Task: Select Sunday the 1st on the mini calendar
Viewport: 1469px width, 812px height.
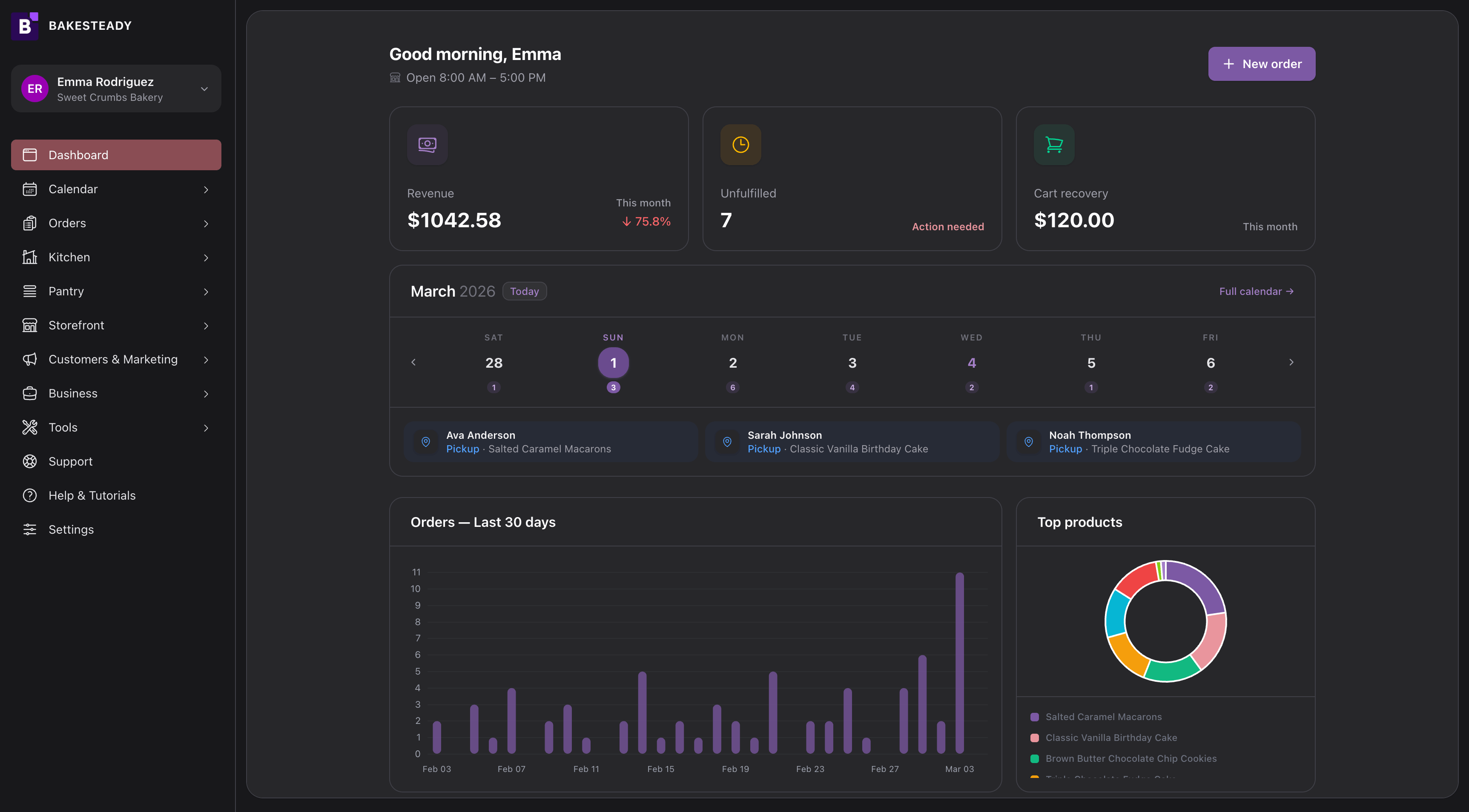Action: (613, 362)
